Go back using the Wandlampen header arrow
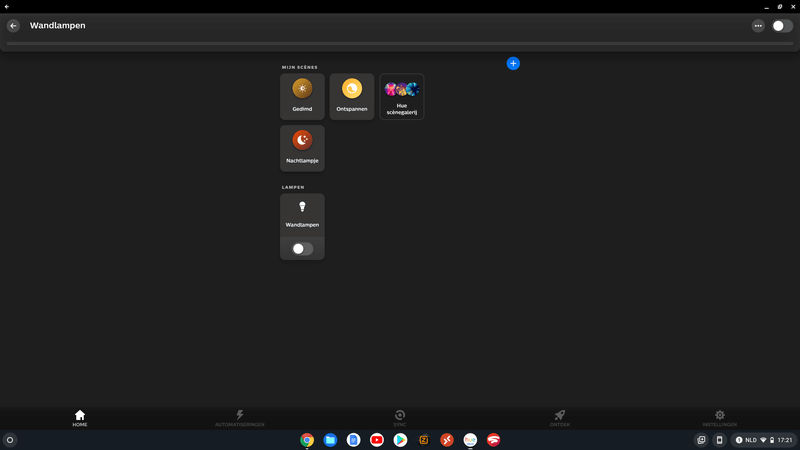The width and height of the screenshot is (800, 450). pyautogui.click(x=13, y=26)
